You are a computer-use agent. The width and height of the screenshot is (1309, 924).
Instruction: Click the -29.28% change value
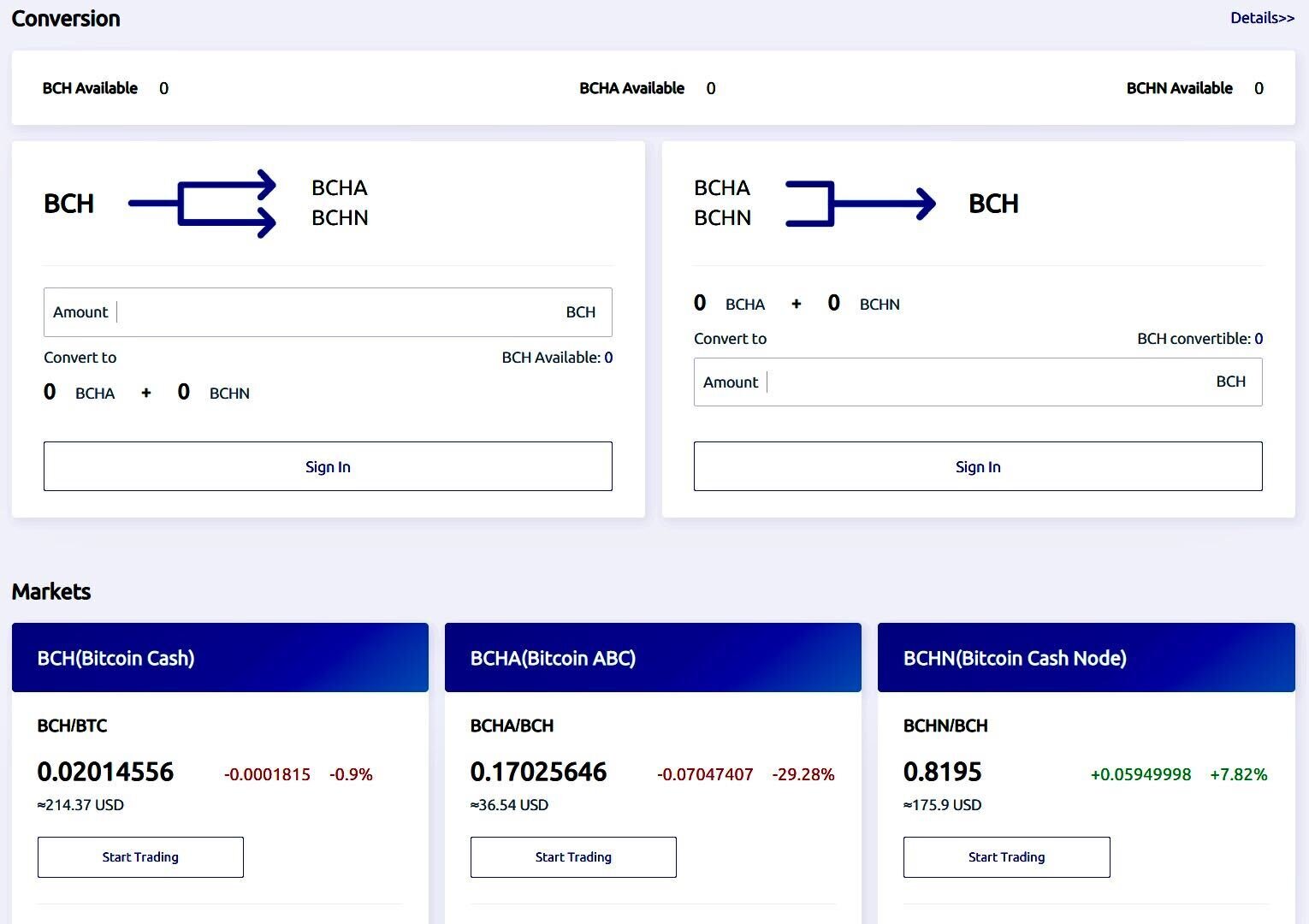point(803,774)
